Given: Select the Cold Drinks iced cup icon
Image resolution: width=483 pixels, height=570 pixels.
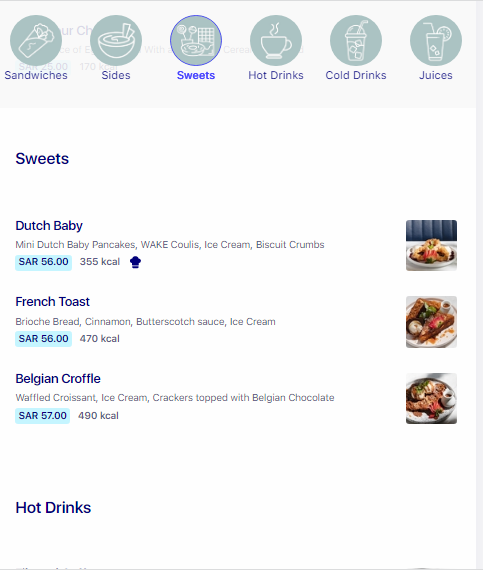Looking at the screenshot, I should [356, 40].
